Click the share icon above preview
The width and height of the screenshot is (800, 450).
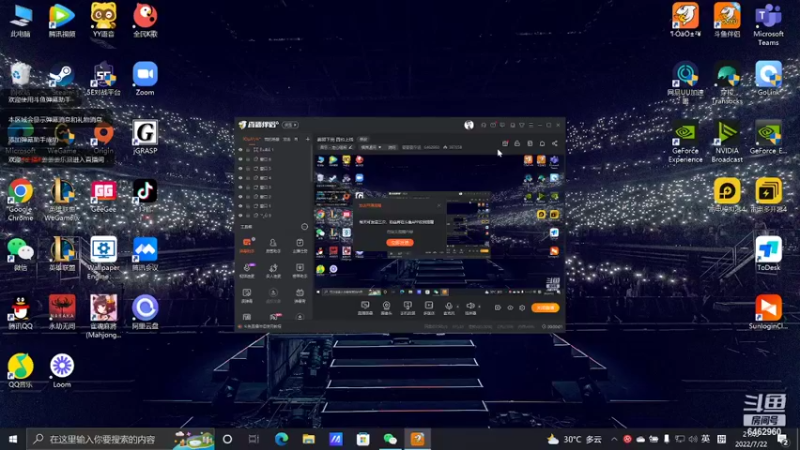coord(555,143)
